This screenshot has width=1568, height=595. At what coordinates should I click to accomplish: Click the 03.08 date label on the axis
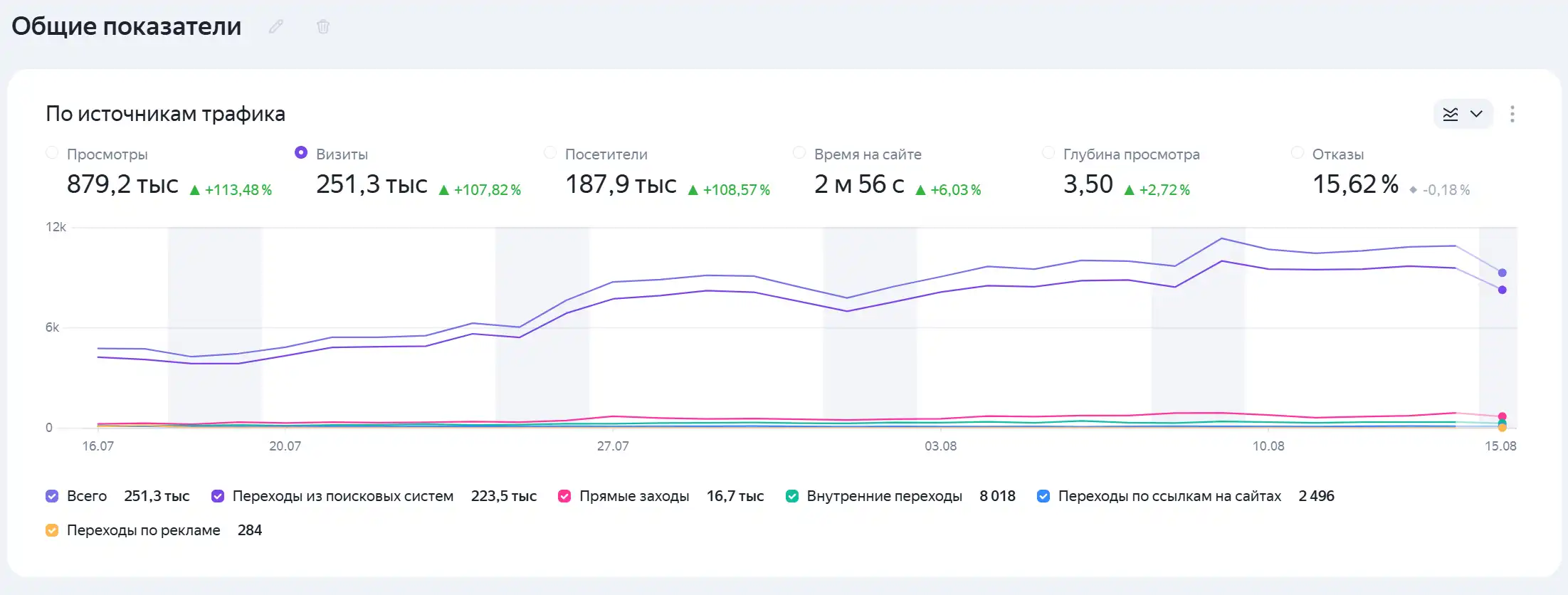pyautogui.click(x=940, y=446)
